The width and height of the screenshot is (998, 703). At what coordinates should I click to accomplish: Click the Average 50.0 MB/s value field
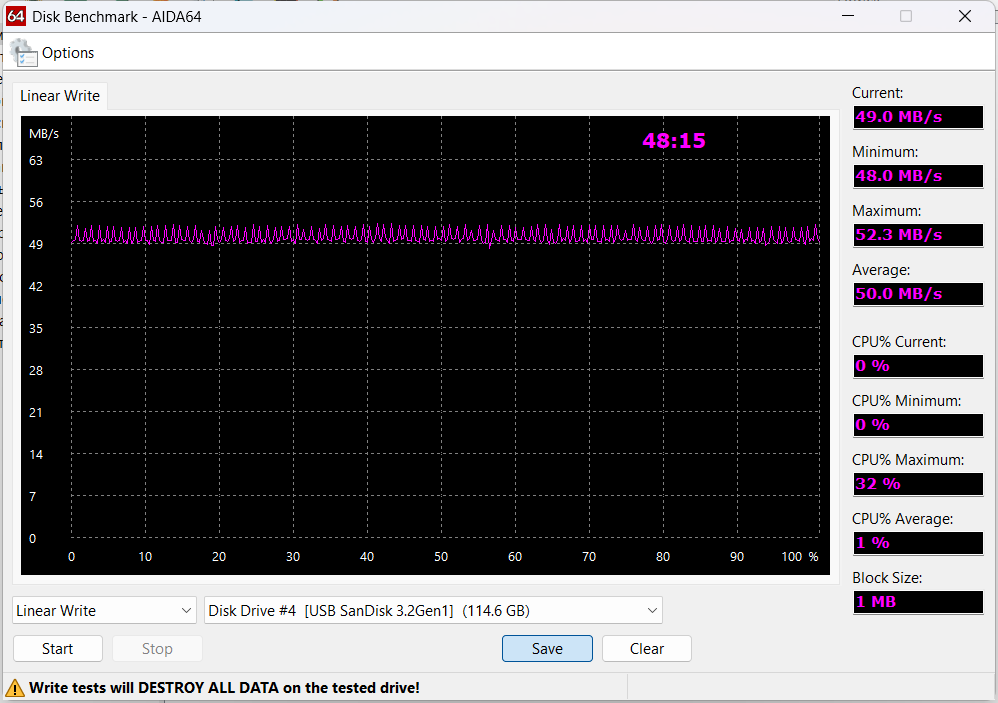pos(917,294)
